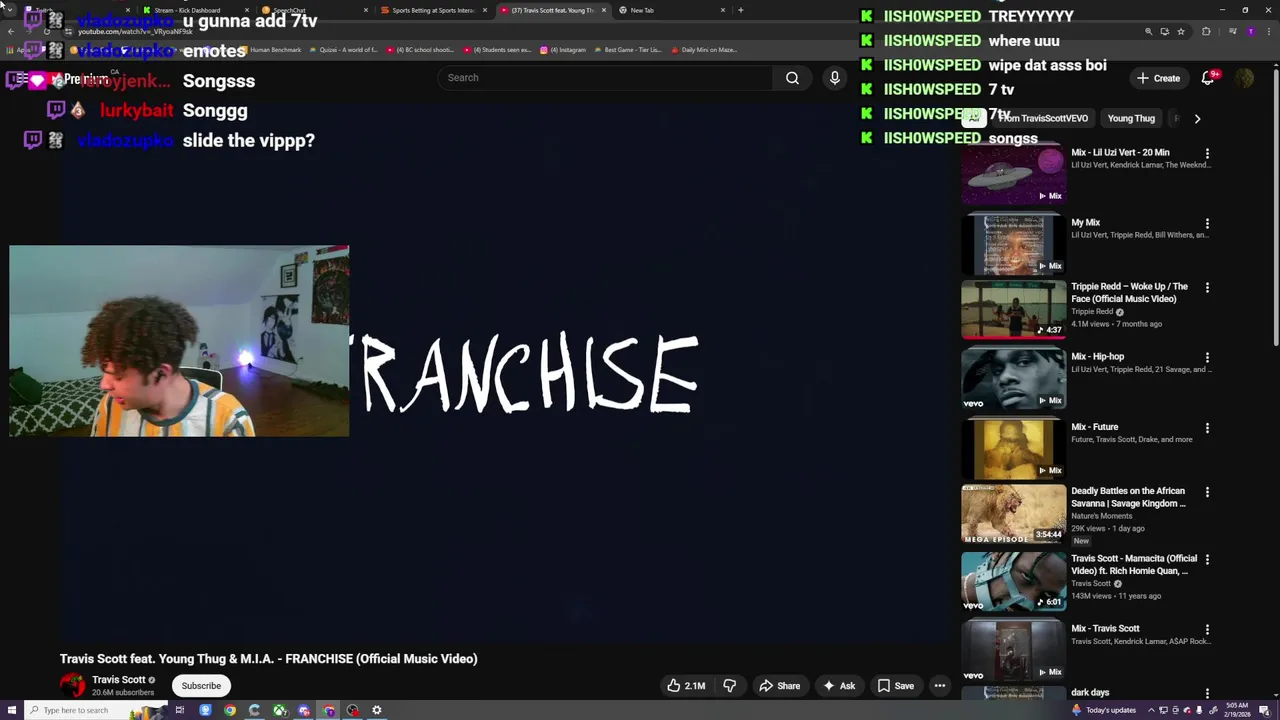The width and height of the screenshot is (1280, 720).
Task: Activate voice search microphone icon
Action: click(834, 78)
